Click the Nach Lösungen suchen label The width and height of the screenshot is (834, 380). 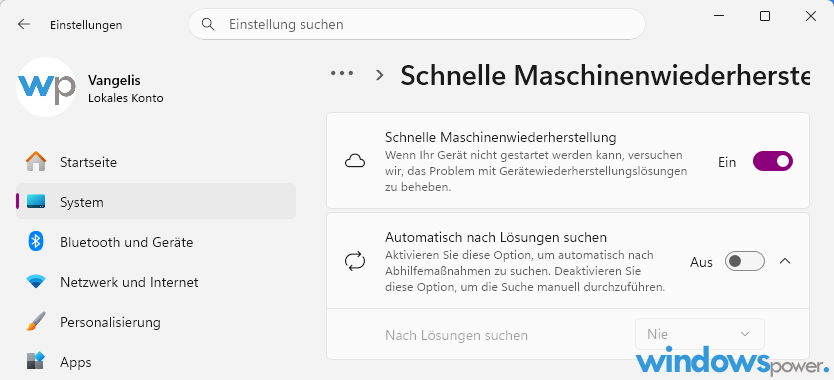click(x=456, y=335)
